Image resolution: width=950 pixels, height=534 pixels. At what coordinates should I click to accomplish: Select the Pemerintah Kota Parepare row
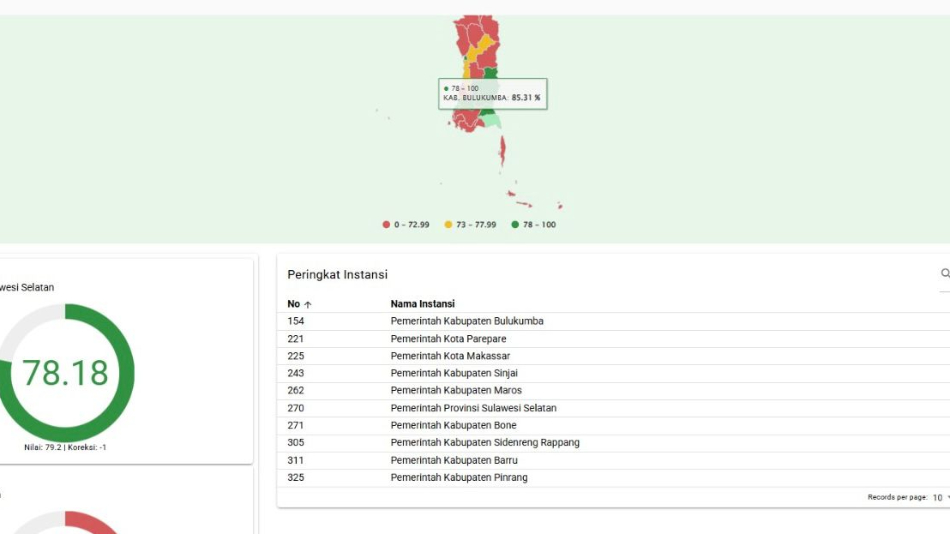click(448, 339)
